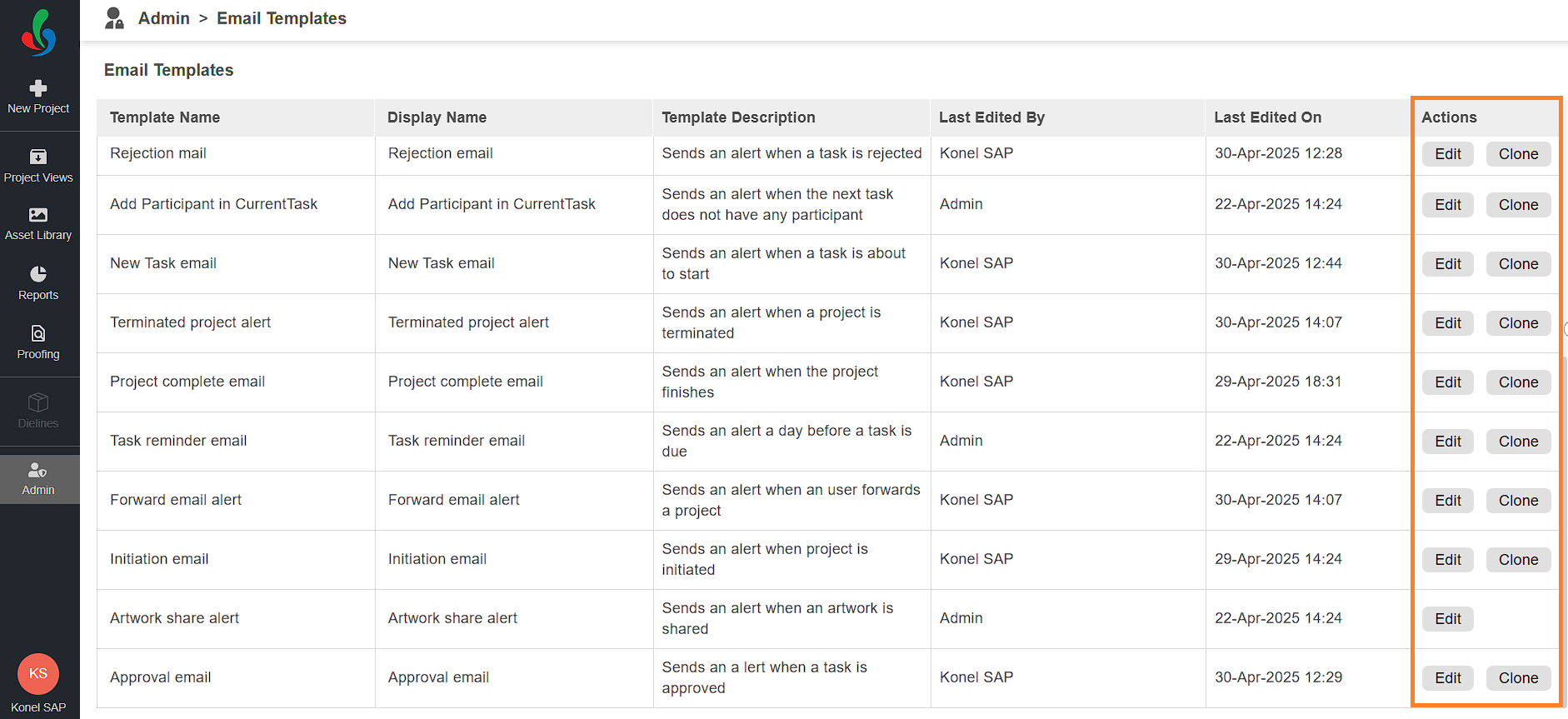Edit the Forward email alert template
Screen dimensions: 1568x719
(1448, 501)
